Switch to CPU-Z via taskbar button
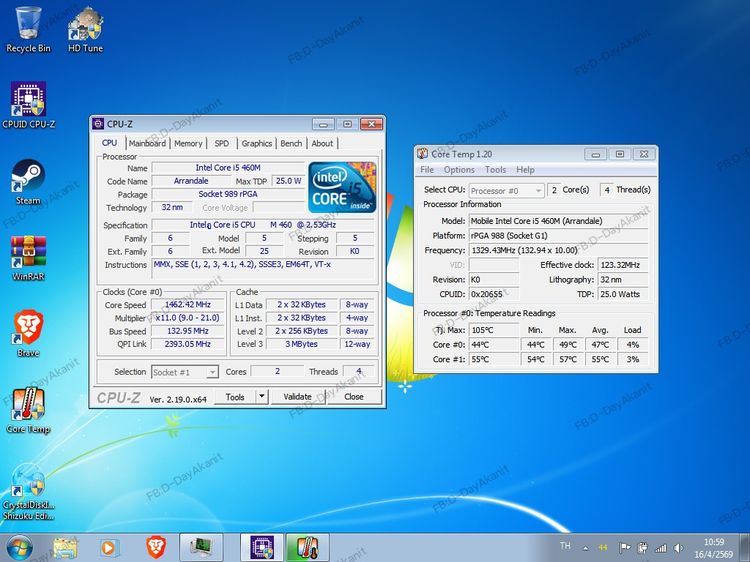This screenshot has height=562, width=750. (262, 548)
